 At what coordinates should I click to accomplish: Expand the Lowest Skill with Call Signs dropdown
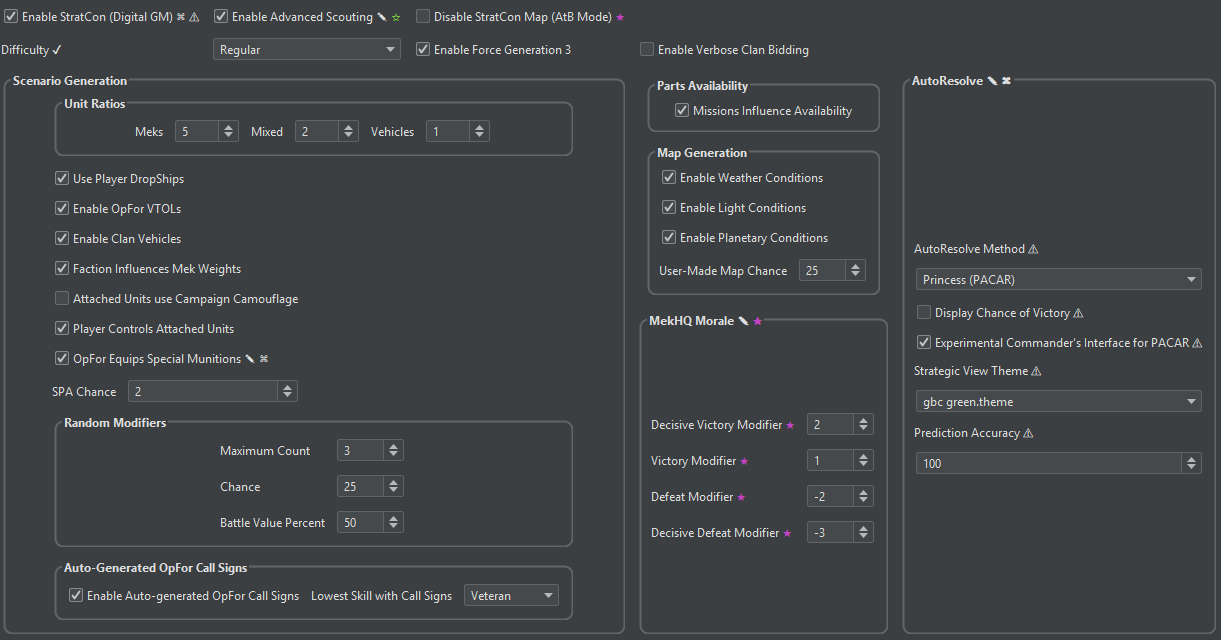[x=511, y=596]
